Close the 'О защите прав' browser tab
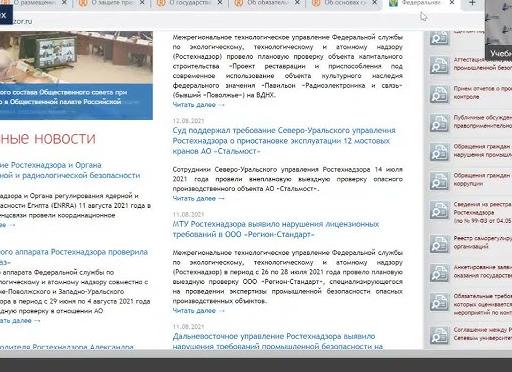This screenshot has height=372, width=512. pos(142,3)
